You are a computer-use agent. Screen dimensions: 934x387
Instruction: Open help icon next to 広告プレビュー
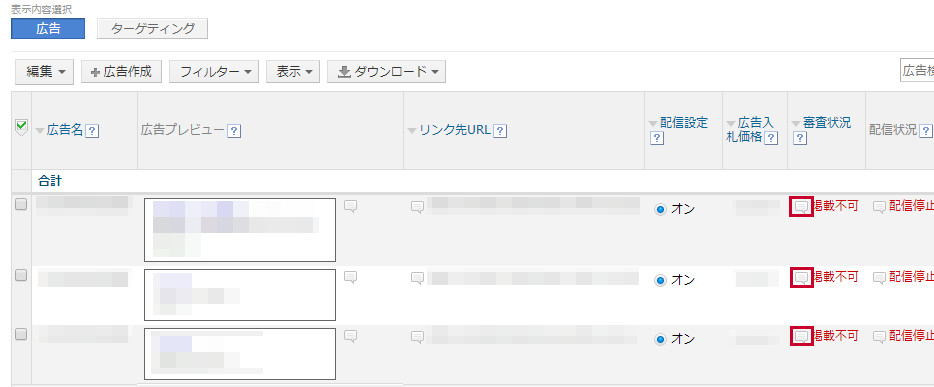click(234, 131)
